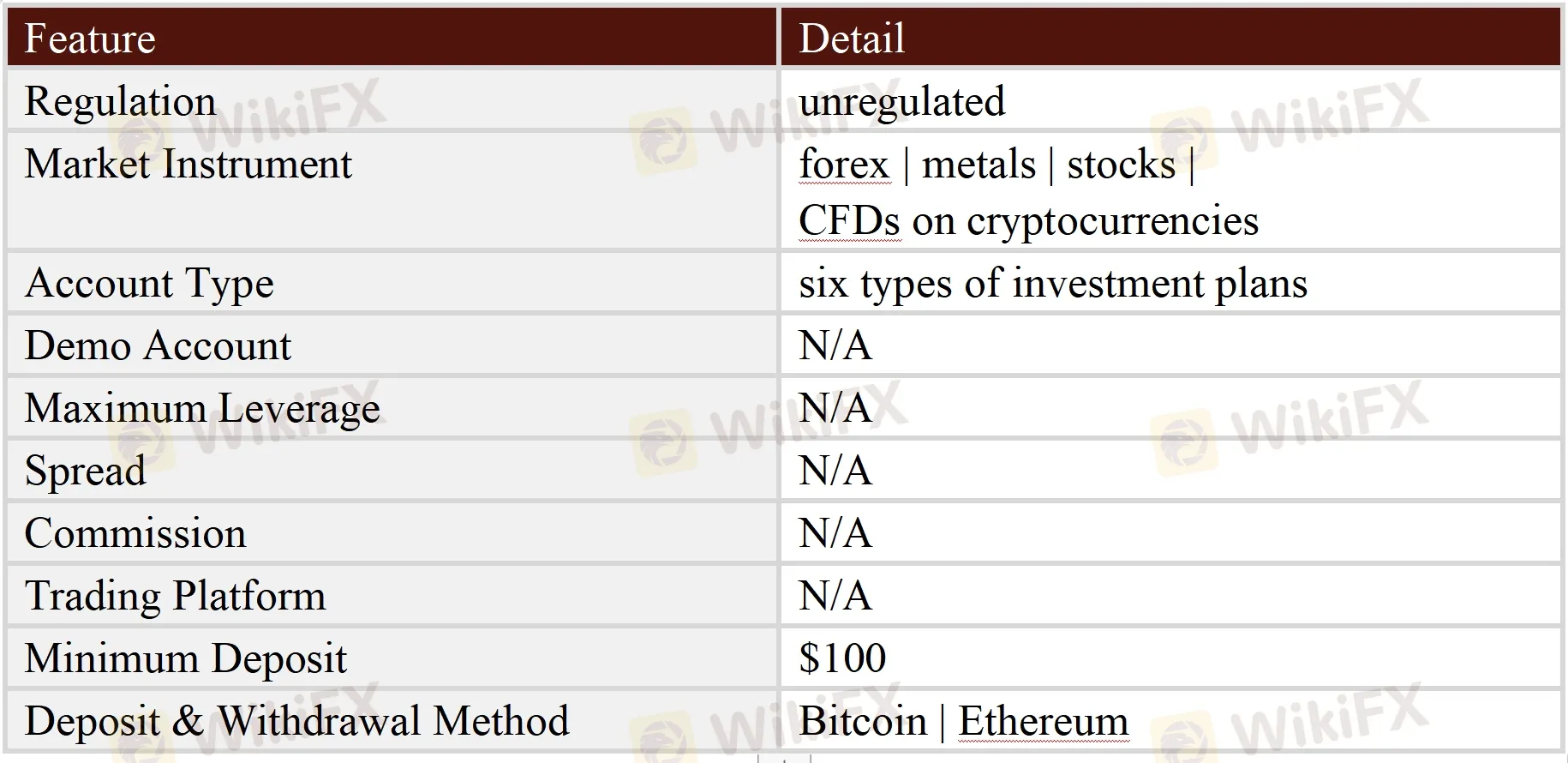Click the N/A value for Maximum Leverage

tap(835, 408)
